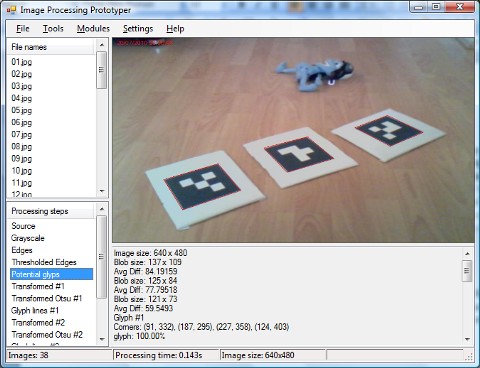Click the 'Avg Diff: 84.19159' log line
Screen dimensions: 480x368
click(x=145, y=271)
